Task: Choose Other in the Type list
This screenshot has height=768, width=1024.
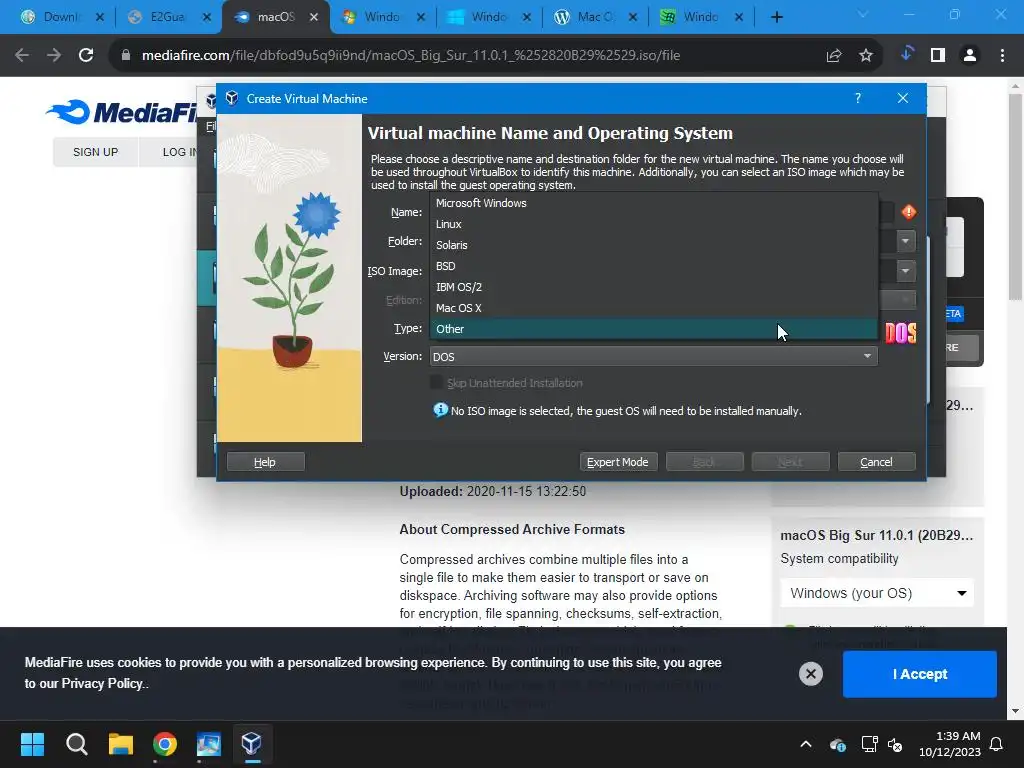Action: (x=653, y=328)
